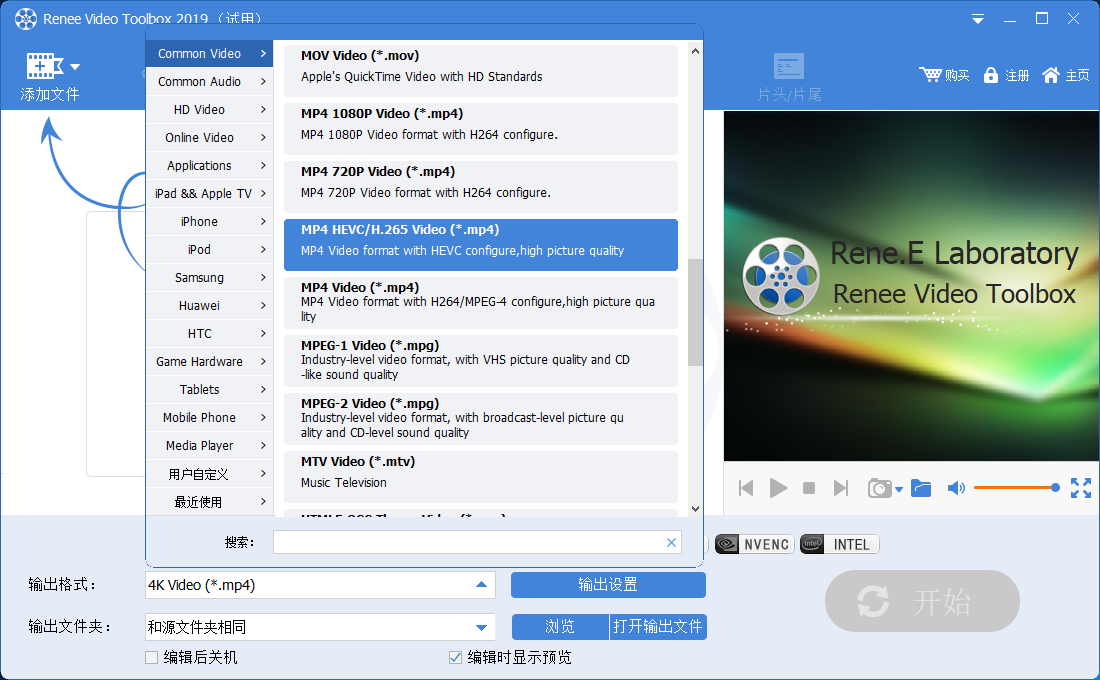The image size is (1100, 680).
Task: Select the Common Video category
Action: (x=209, y=53)
